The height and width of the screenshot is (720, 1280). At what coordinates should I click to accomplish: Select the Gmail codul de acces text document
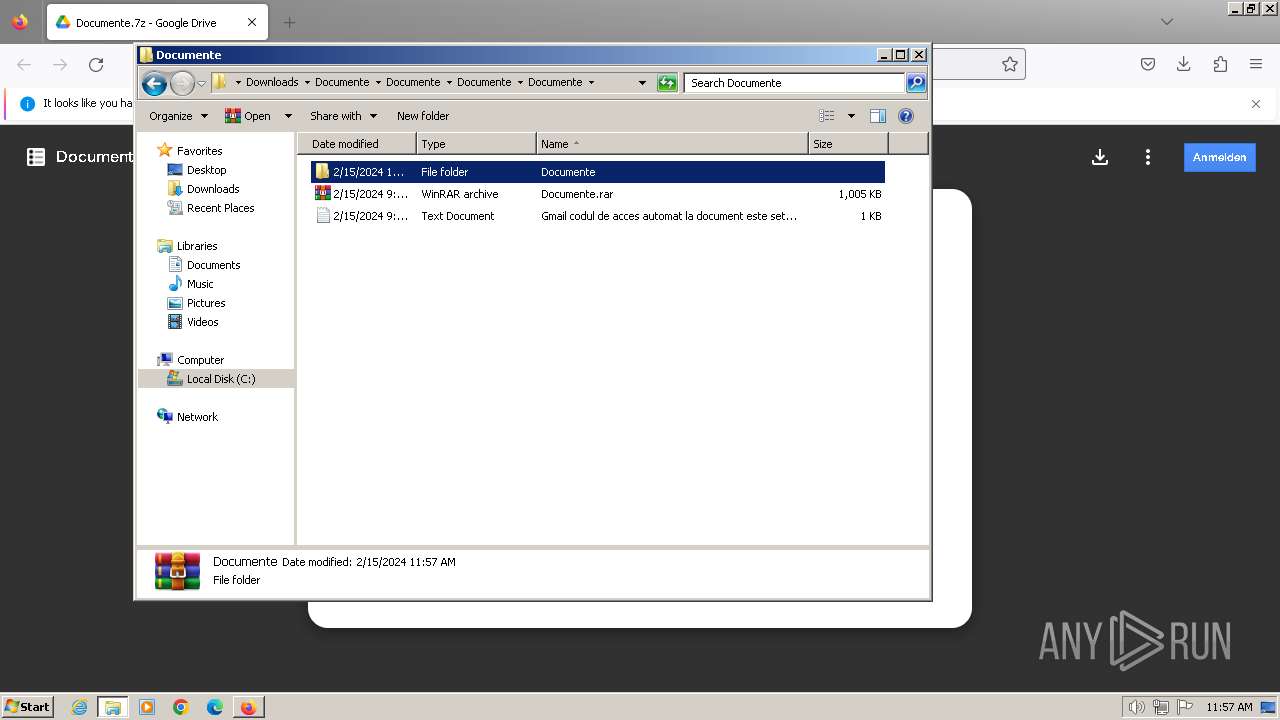click(x=598, y=216)
